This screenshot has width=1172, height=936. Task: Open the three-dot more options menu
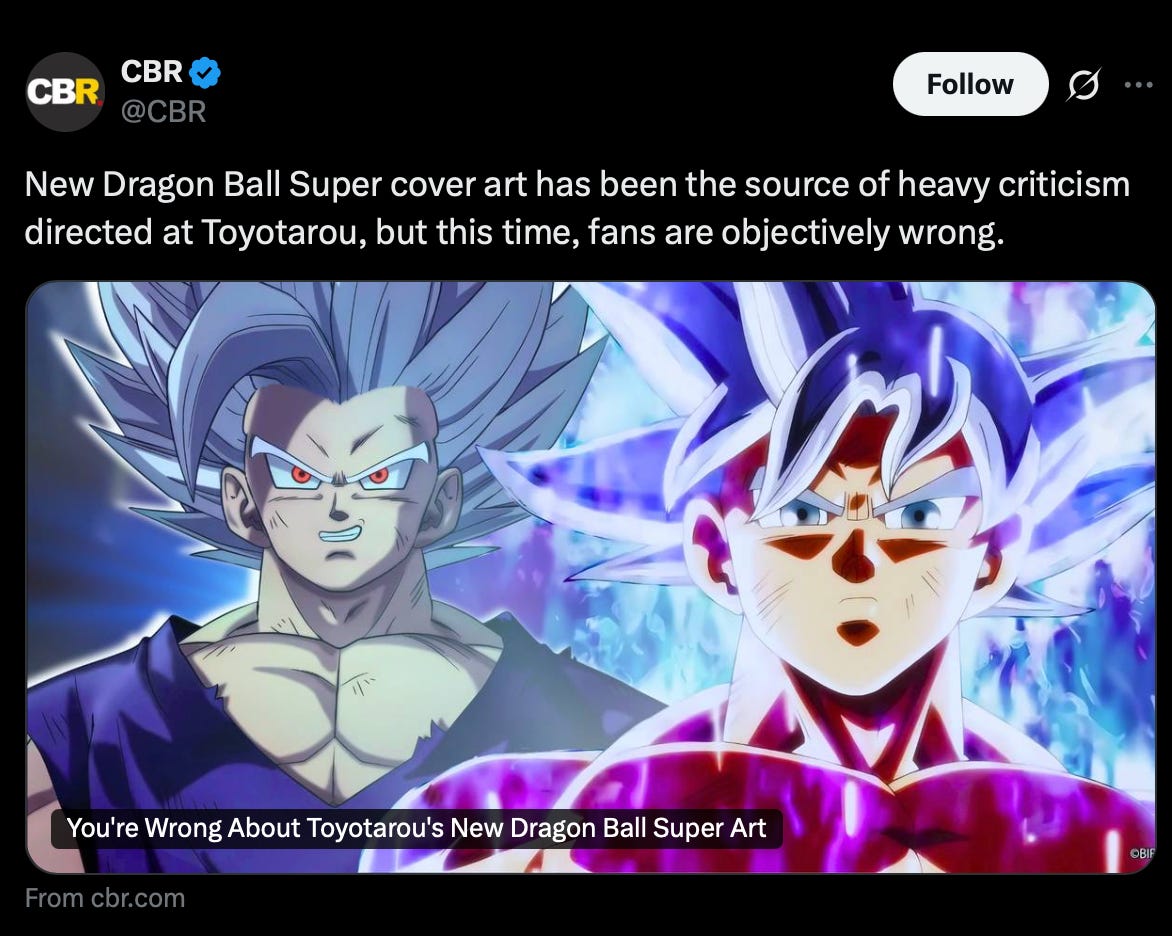pos(1138,84)
